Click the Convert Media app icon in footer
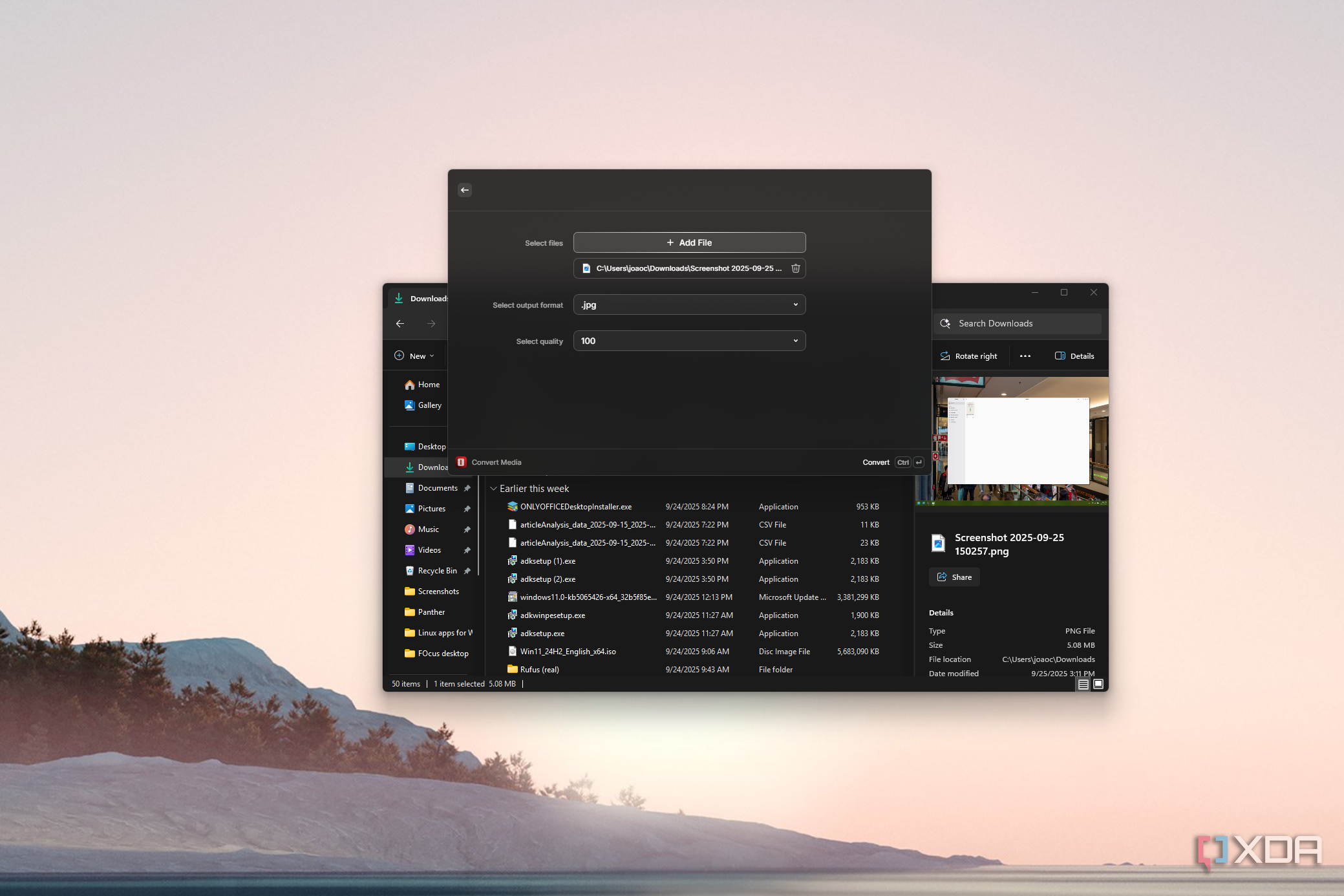1344x896 pixels. pos(461,462)
